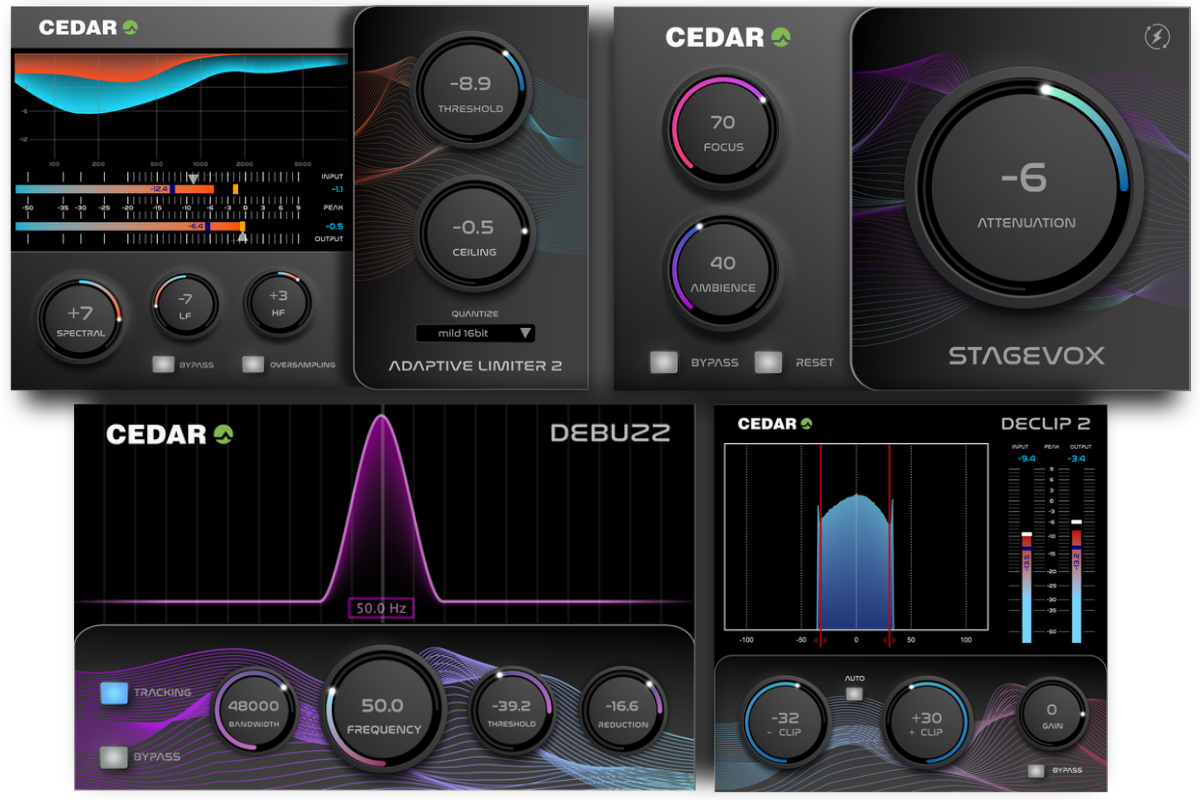Click the Gain knob in Declip 2
The width and height of the screenshot is (1200, 800).
1052,715
